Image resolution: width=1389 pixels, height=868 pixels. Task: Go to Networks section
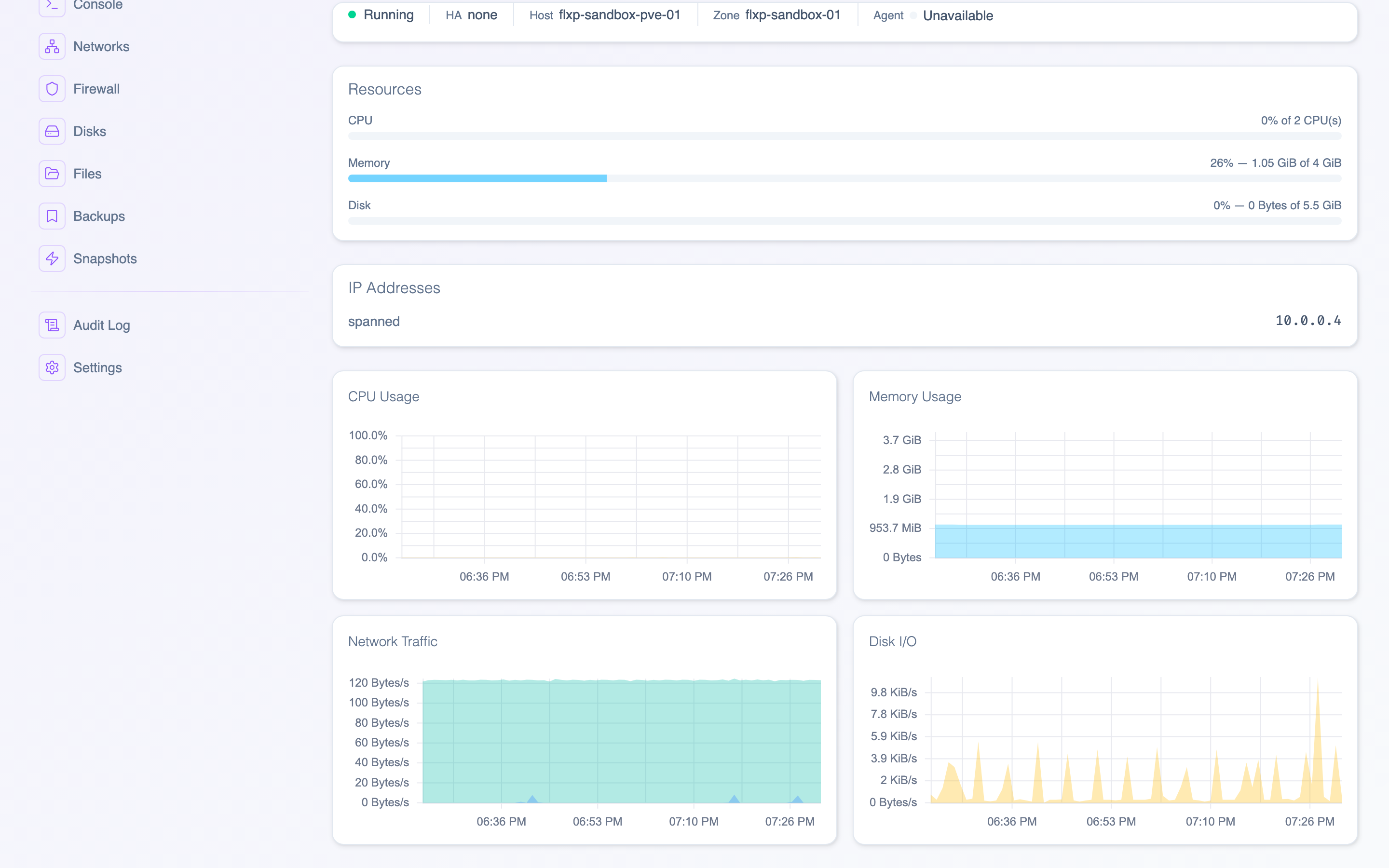101,46
